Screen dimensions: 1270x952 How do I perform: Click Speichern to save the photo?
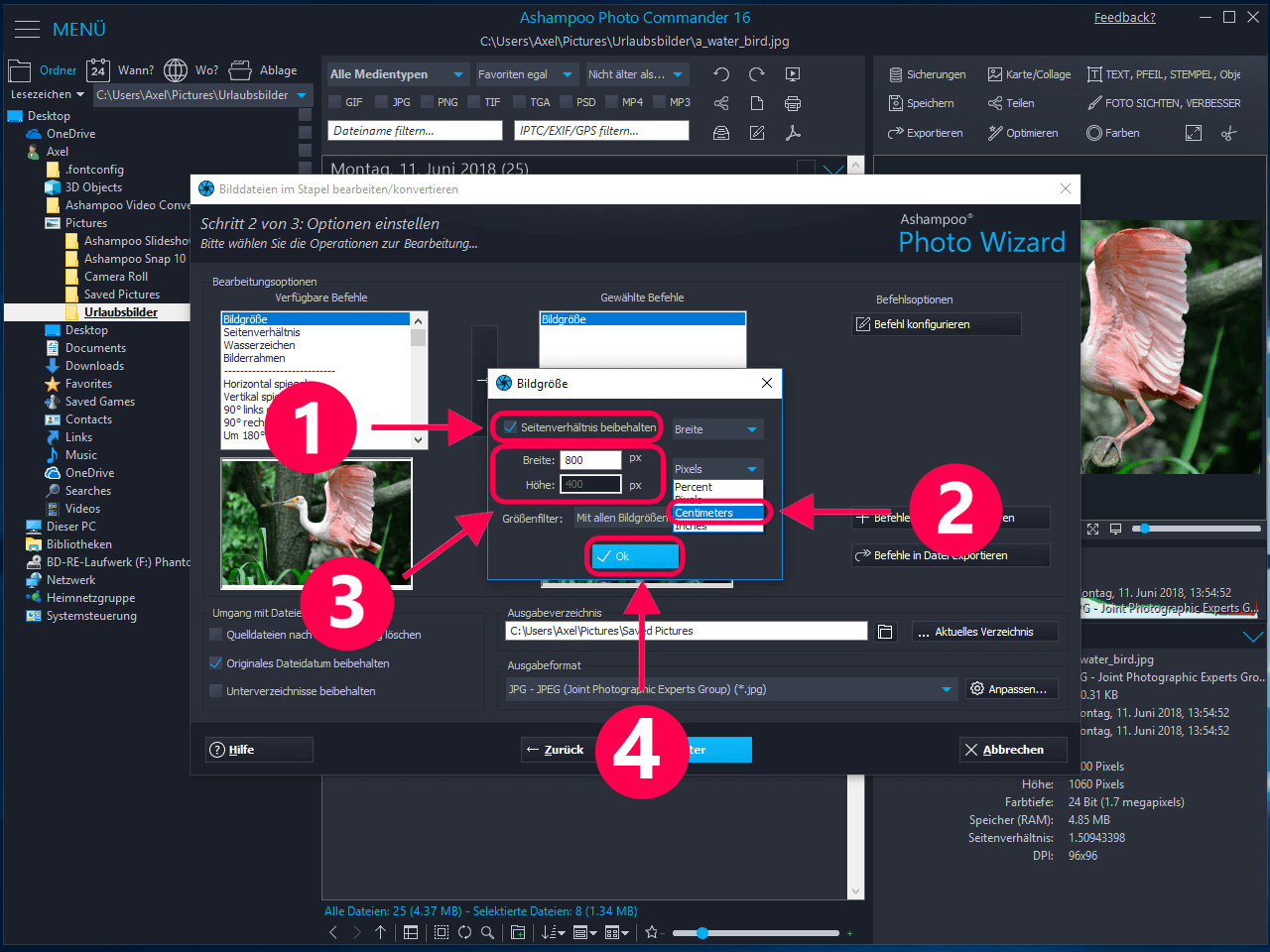tap(921, 103)
